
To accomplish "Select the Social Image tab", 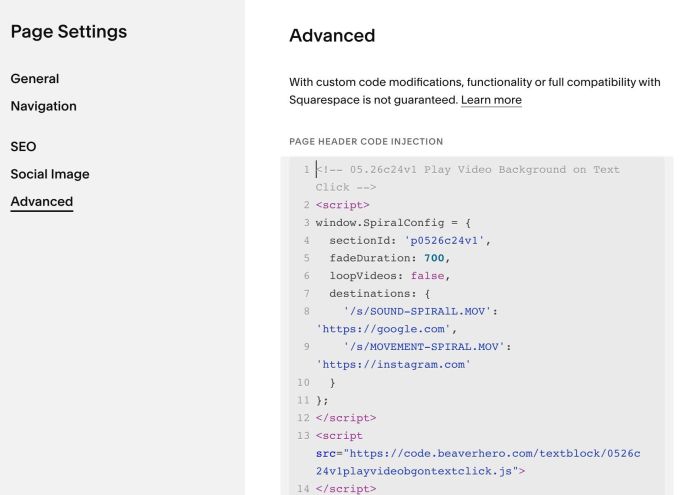I will click(x=50, y=174).
